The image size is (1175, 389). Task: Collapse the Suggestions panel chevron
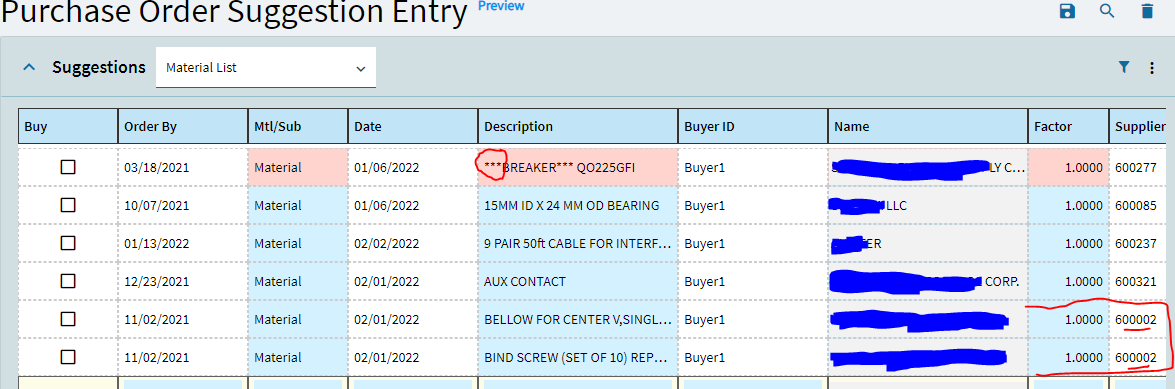(x=29, y=67)
